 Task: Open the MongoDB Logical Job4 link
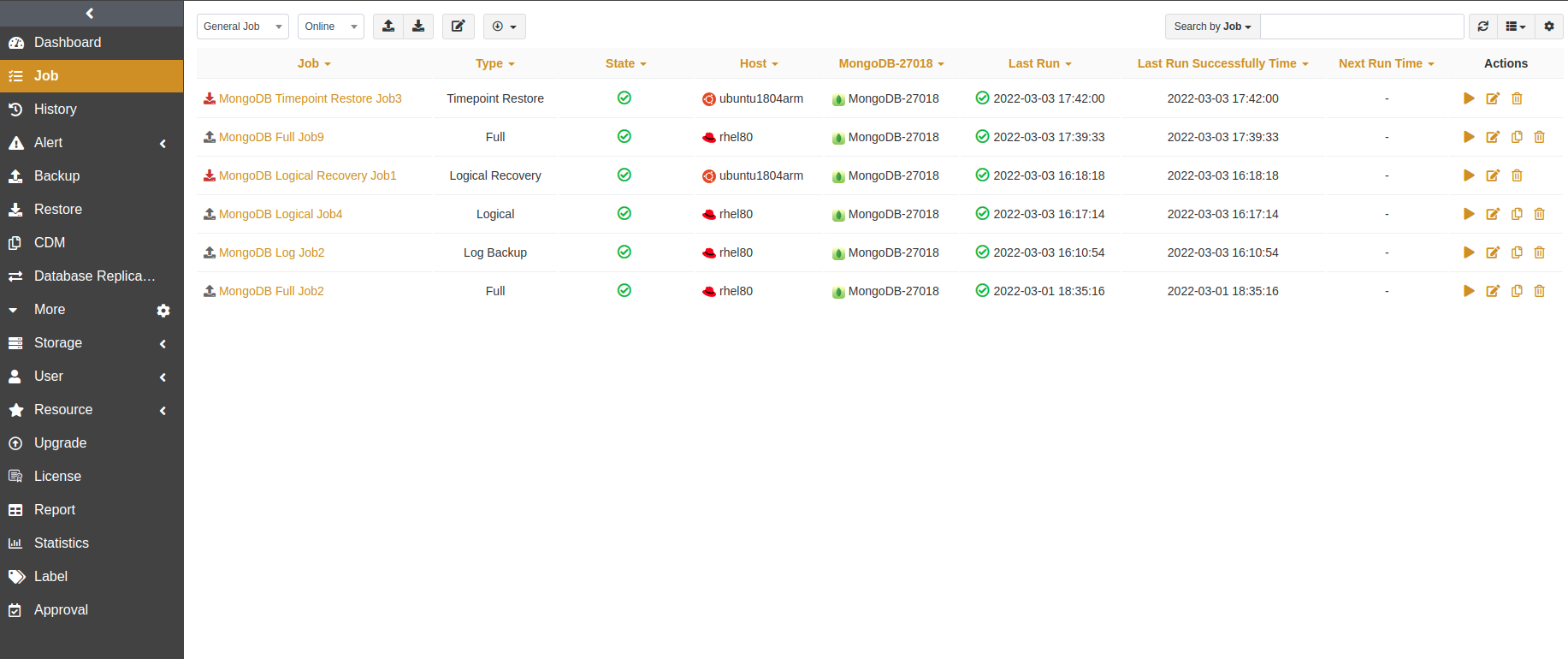click(x=281, y=214)
